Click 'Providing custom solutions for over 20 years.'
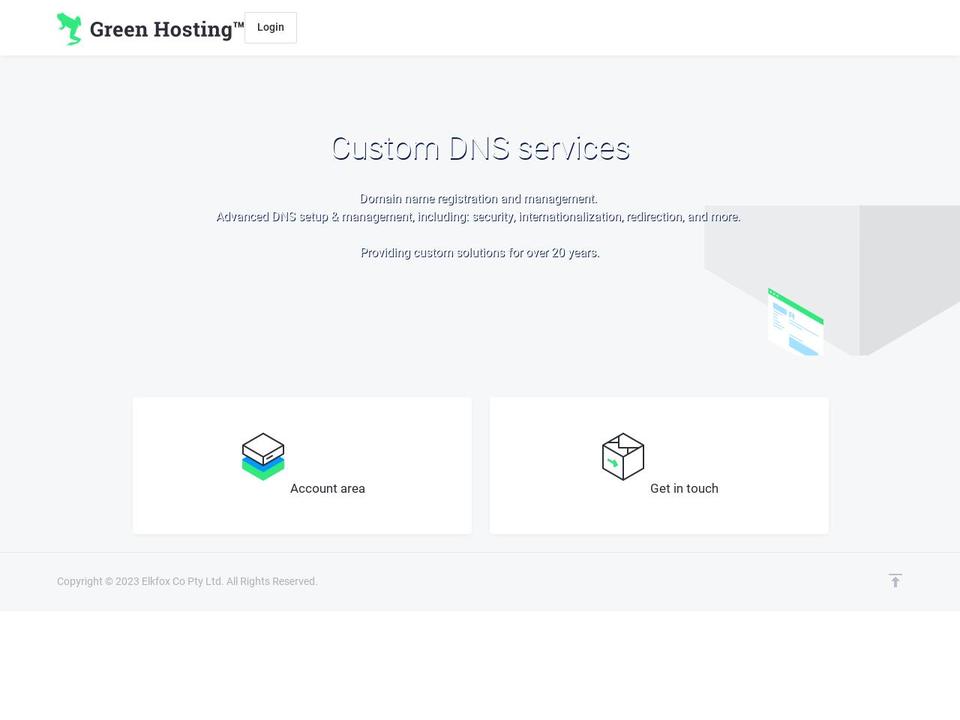Screen dimensions: 960x720 480,253
